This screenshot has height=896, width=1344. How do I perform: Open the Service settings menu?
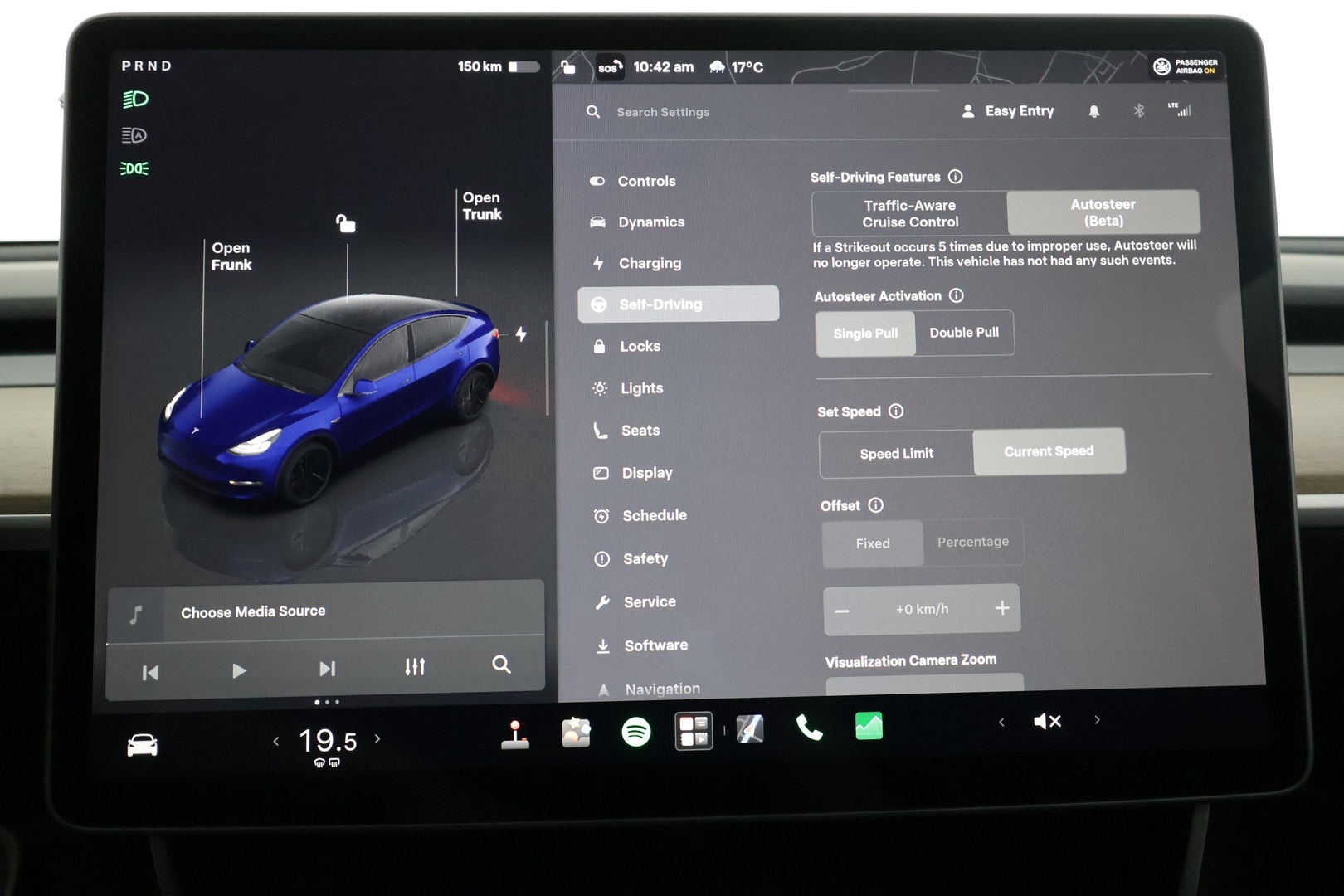coord(635,602)
